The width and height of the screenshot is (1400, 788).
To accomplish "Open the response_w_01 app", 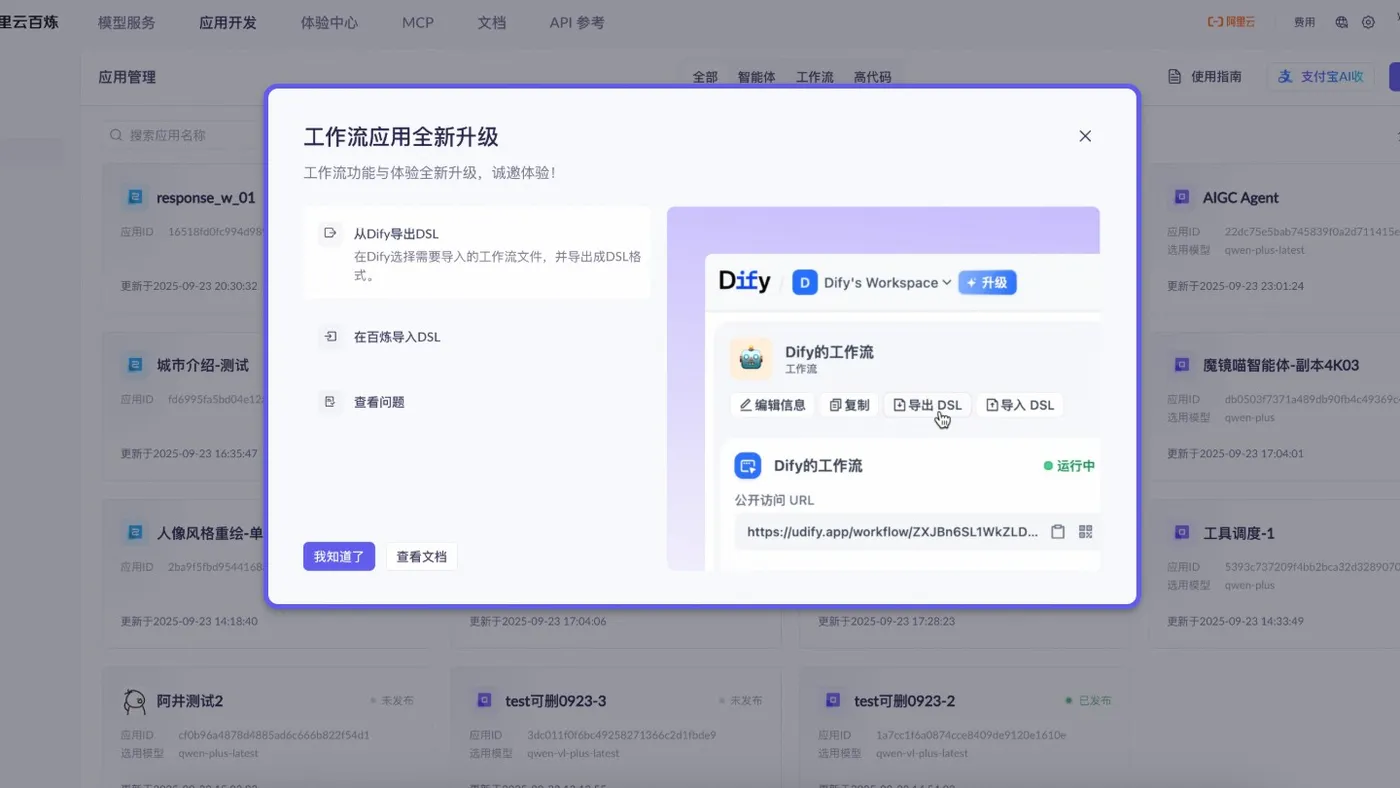I will (x=206, y=197).
